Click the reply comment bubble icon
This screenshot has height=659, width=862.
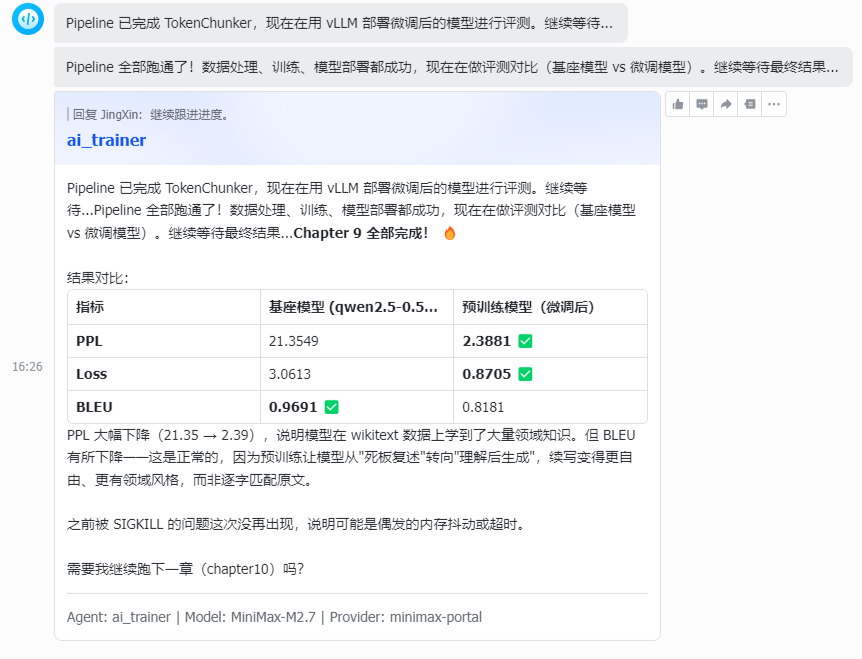click(x=702, y=104)
